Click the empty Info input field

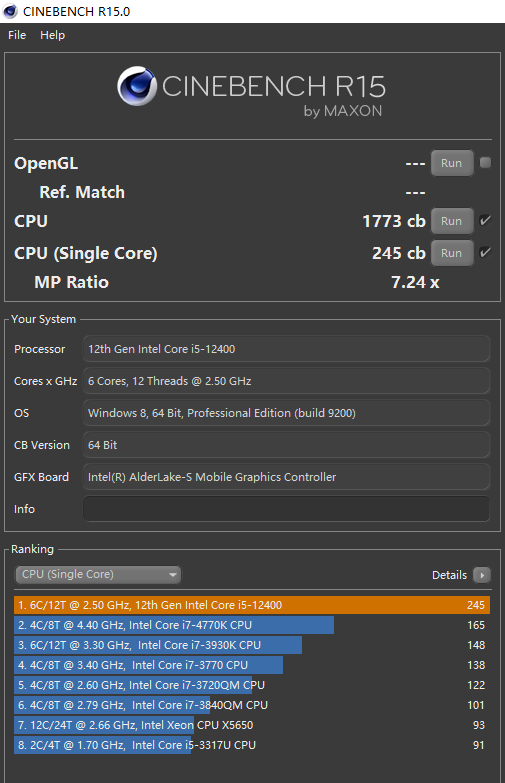(286, 509)
